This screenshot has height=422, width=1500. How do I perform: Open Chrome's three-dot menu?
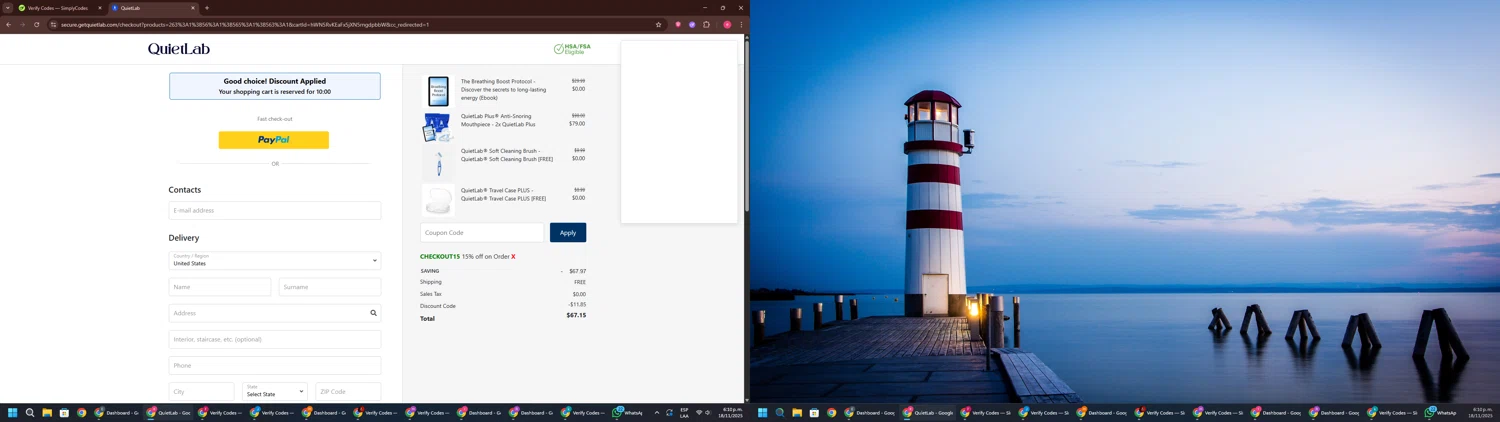tap(741, 25)
